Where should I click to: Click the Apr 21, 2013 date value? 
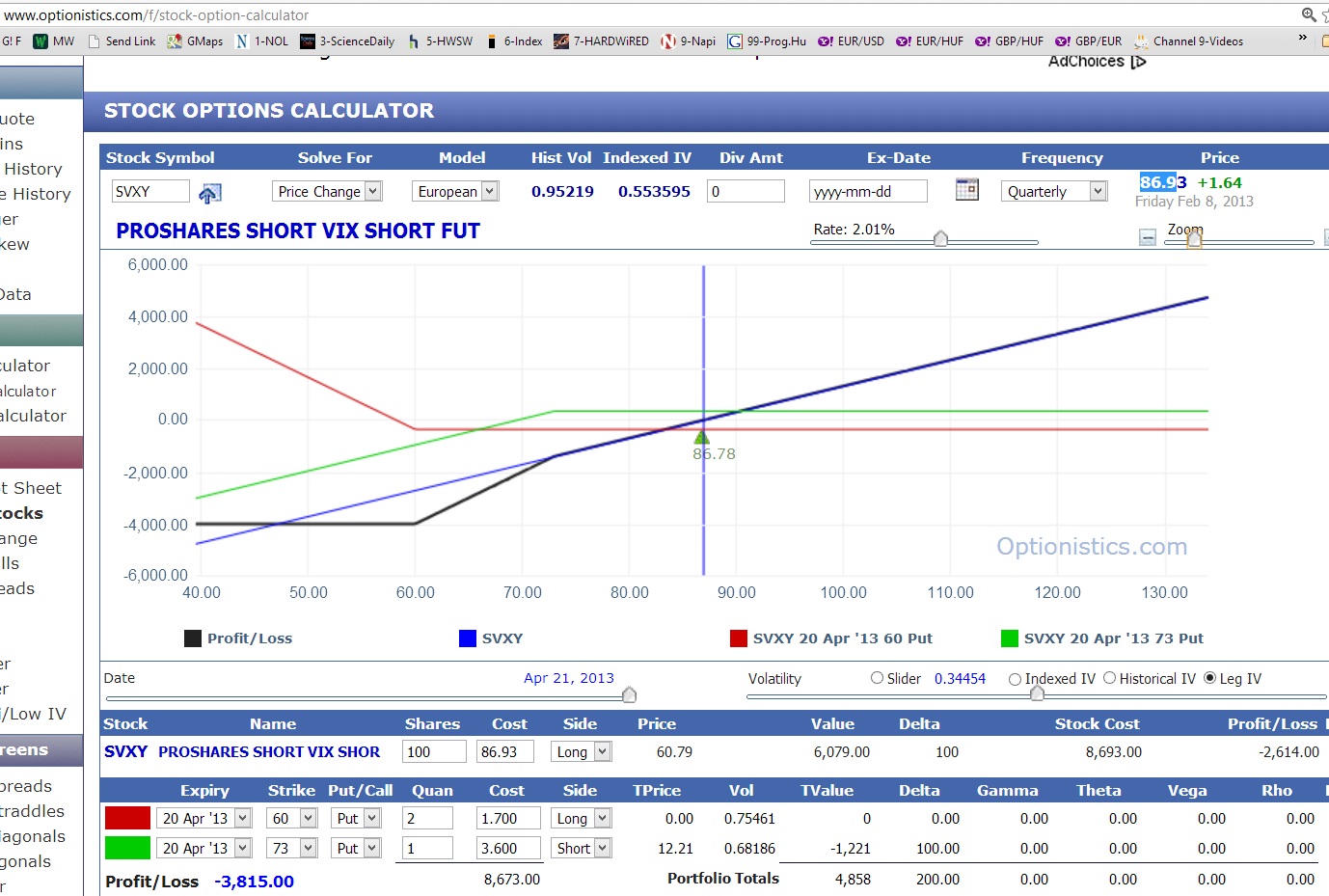tap(569, 678)
